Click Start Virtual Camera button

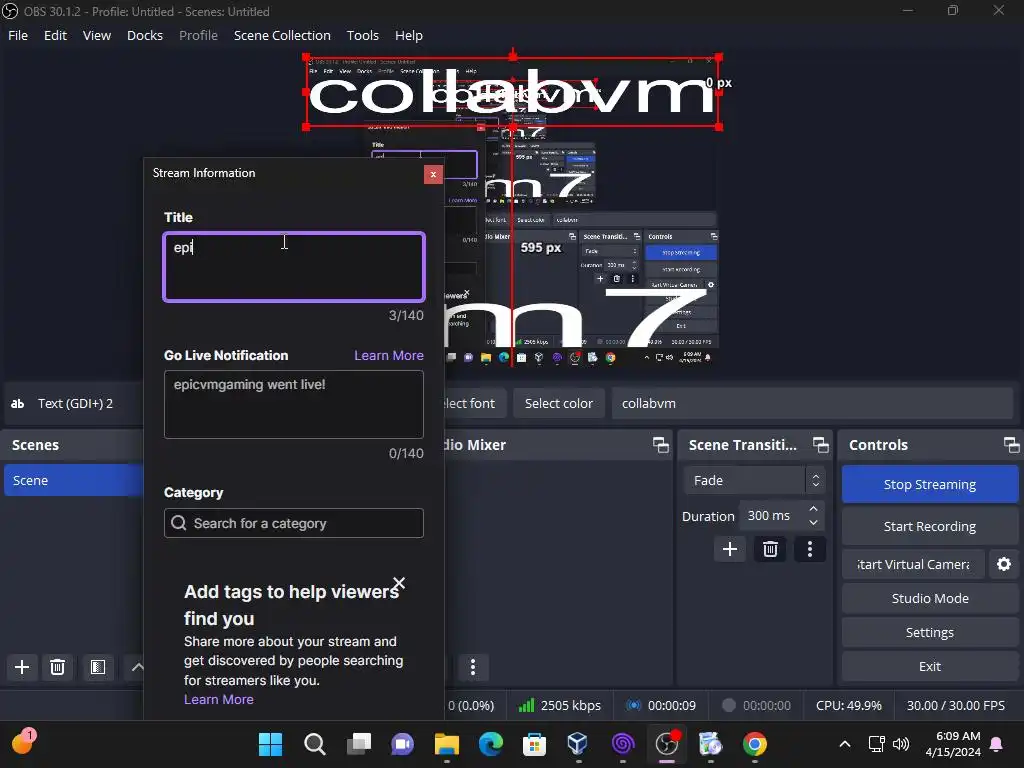tap(913, 564)
